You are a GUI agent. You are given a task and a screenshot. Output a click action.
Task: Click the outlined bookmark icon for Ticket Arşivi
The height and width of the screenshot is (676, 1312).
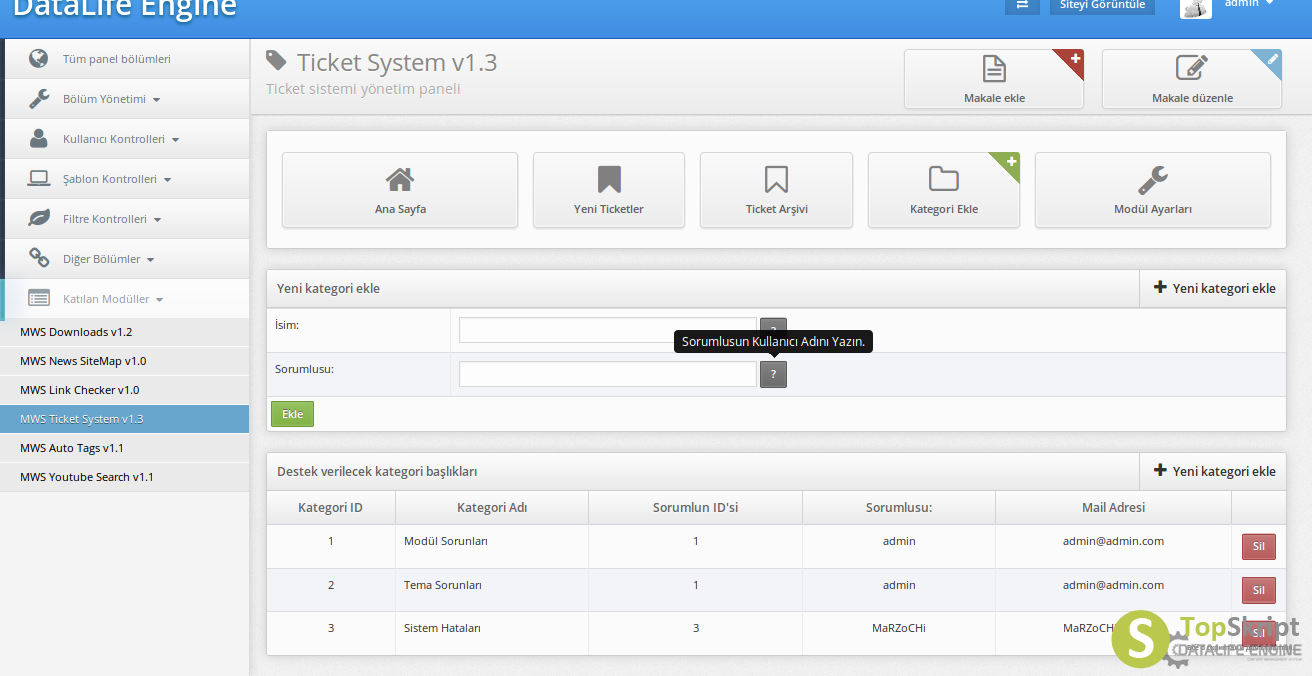[x=776, y=179]
